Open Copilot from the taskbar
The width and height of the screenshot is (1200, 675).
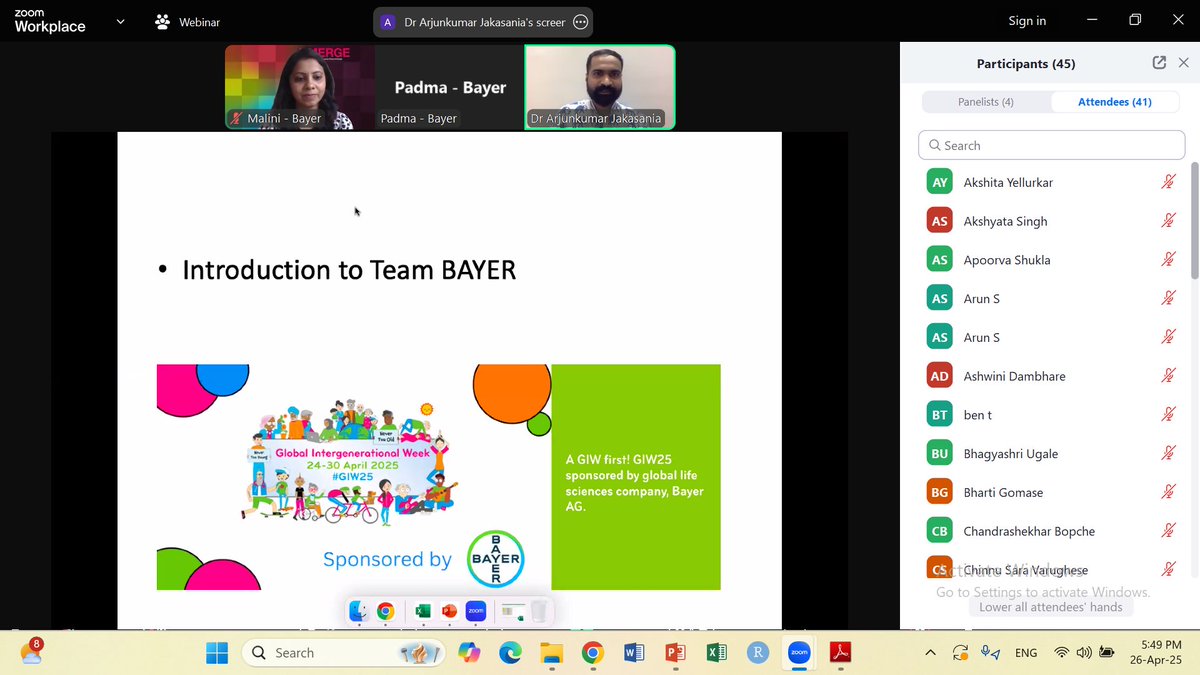pos(468,653)
